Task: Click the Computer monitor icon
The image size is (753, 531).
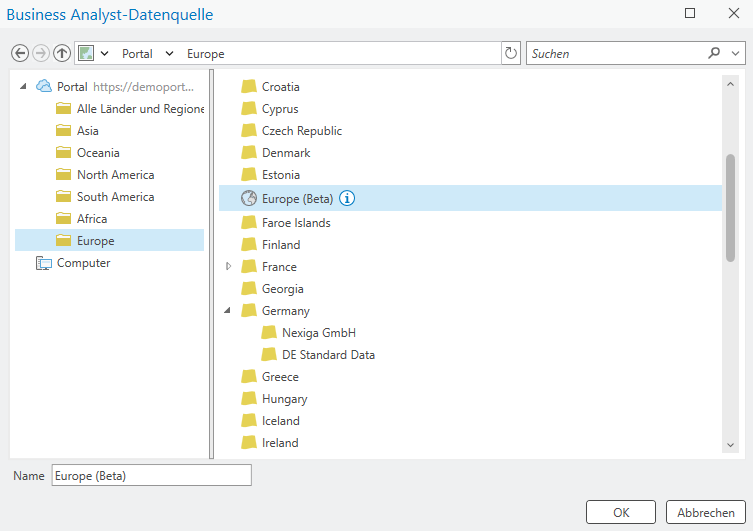Action: (x=44, y=263)
